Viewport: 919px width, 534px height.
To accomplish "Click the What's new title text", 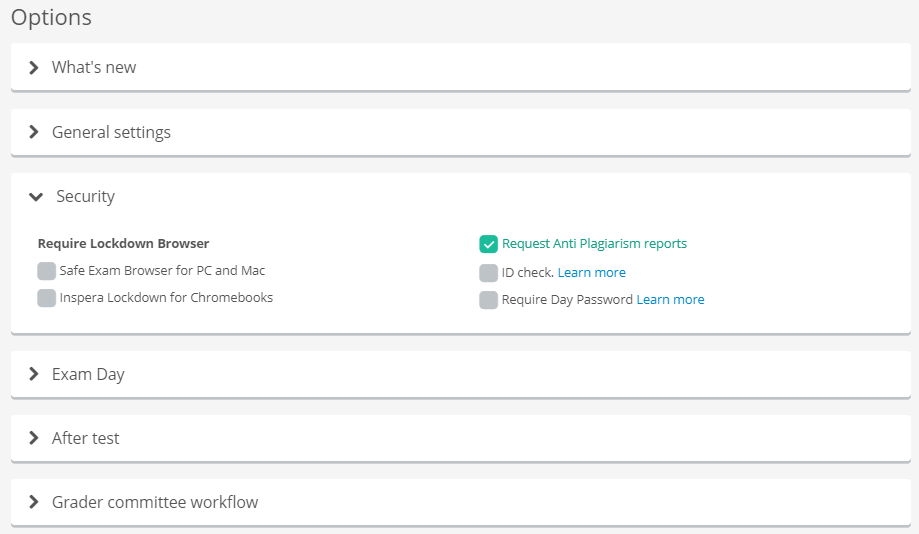I will (x=94, y=67).
